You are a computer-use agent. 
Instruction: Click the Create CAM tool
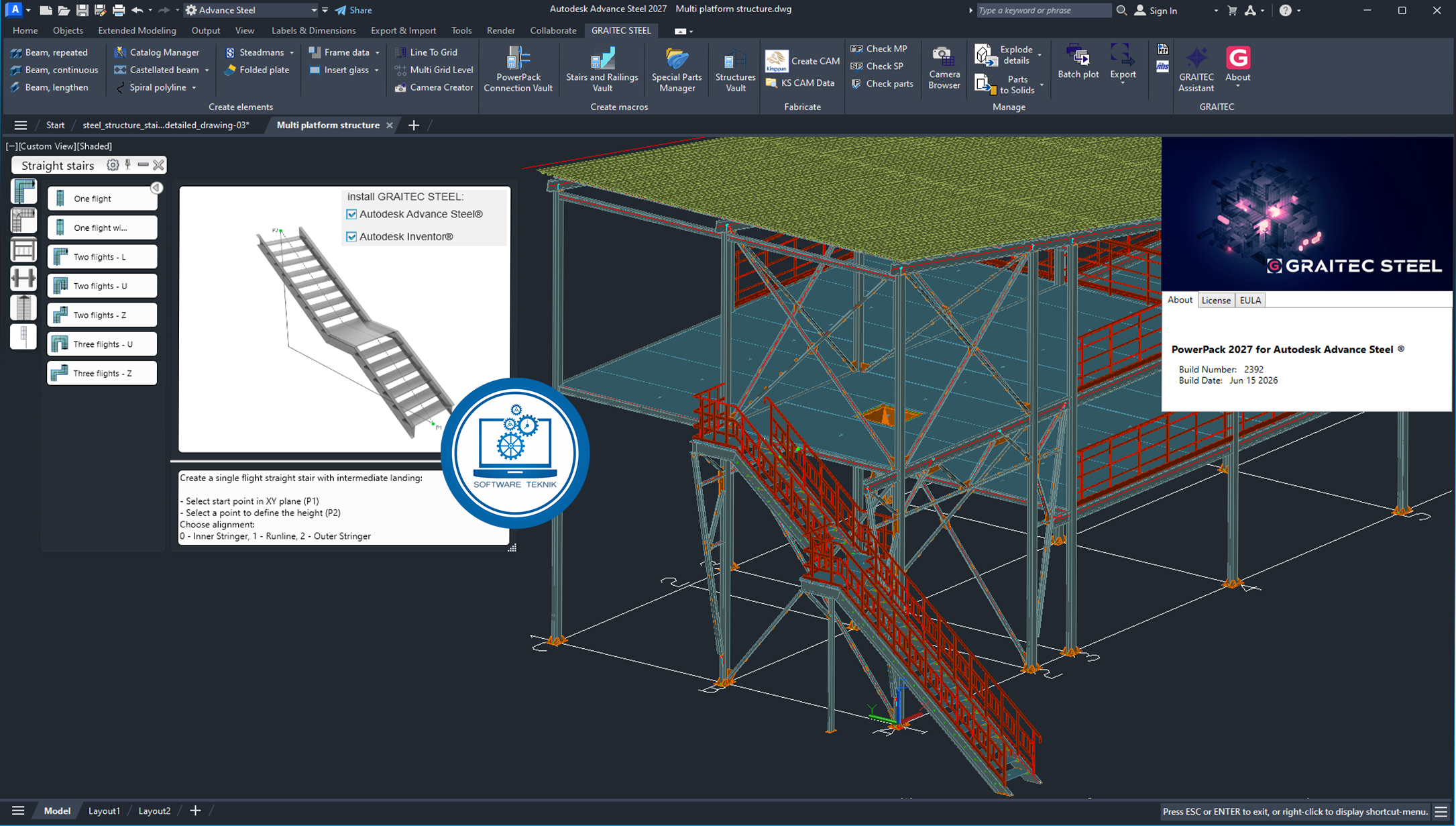click(803, 60)
